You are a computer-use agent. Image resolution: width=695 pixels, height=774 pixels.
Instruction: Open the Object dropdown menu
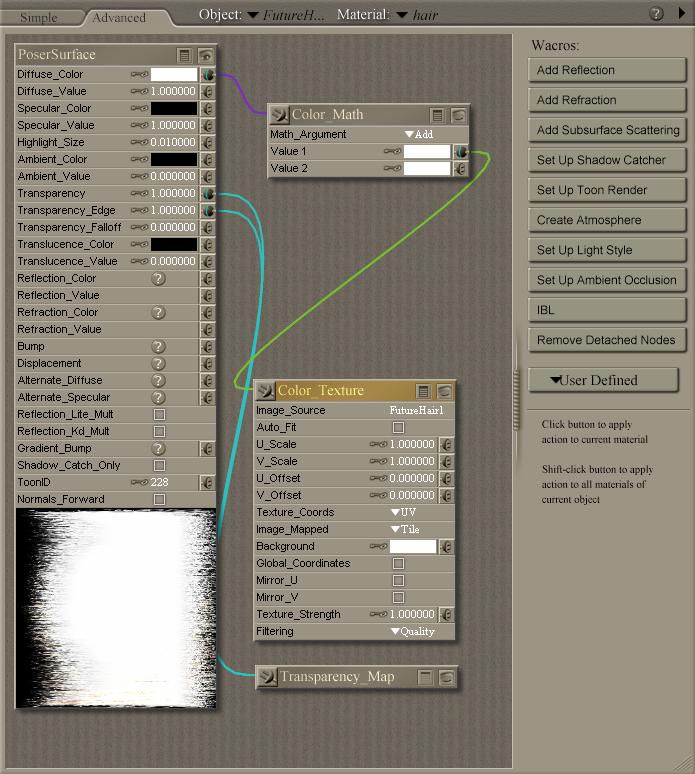[286, 15]
